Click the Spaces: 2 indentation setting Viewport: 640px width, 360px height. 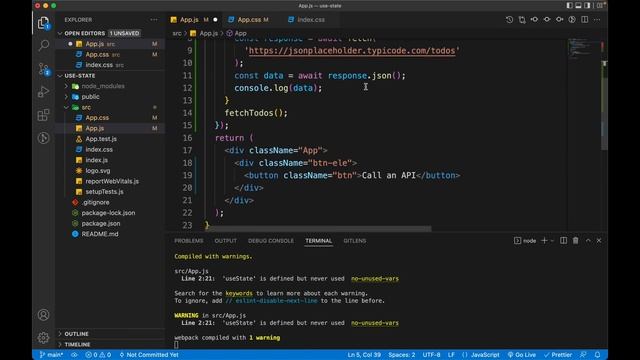click(402, 355)
